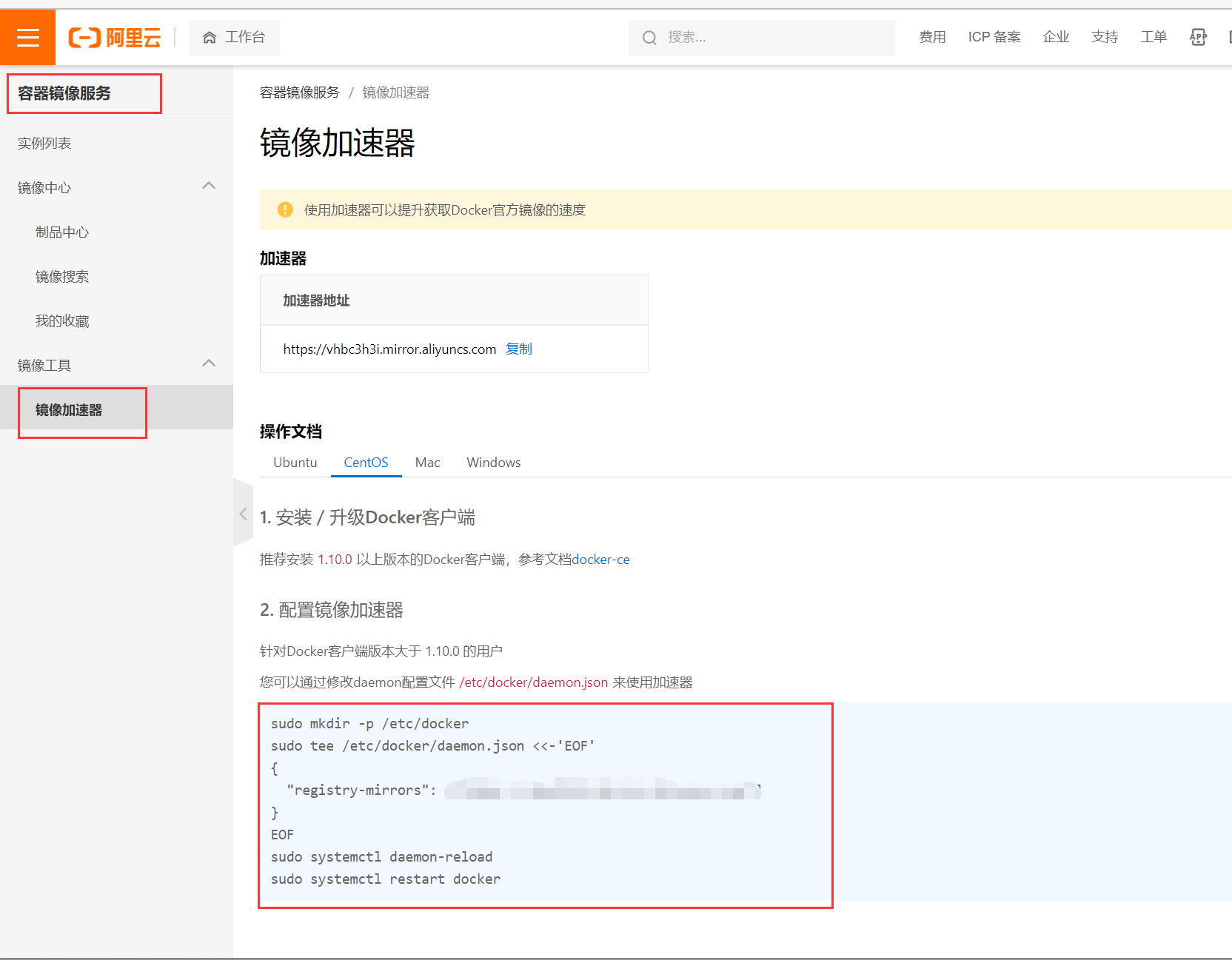The height and width of the screenshot is (960, 1232).
Task: Click the ICP 备案 item
Action: point(994,37)
